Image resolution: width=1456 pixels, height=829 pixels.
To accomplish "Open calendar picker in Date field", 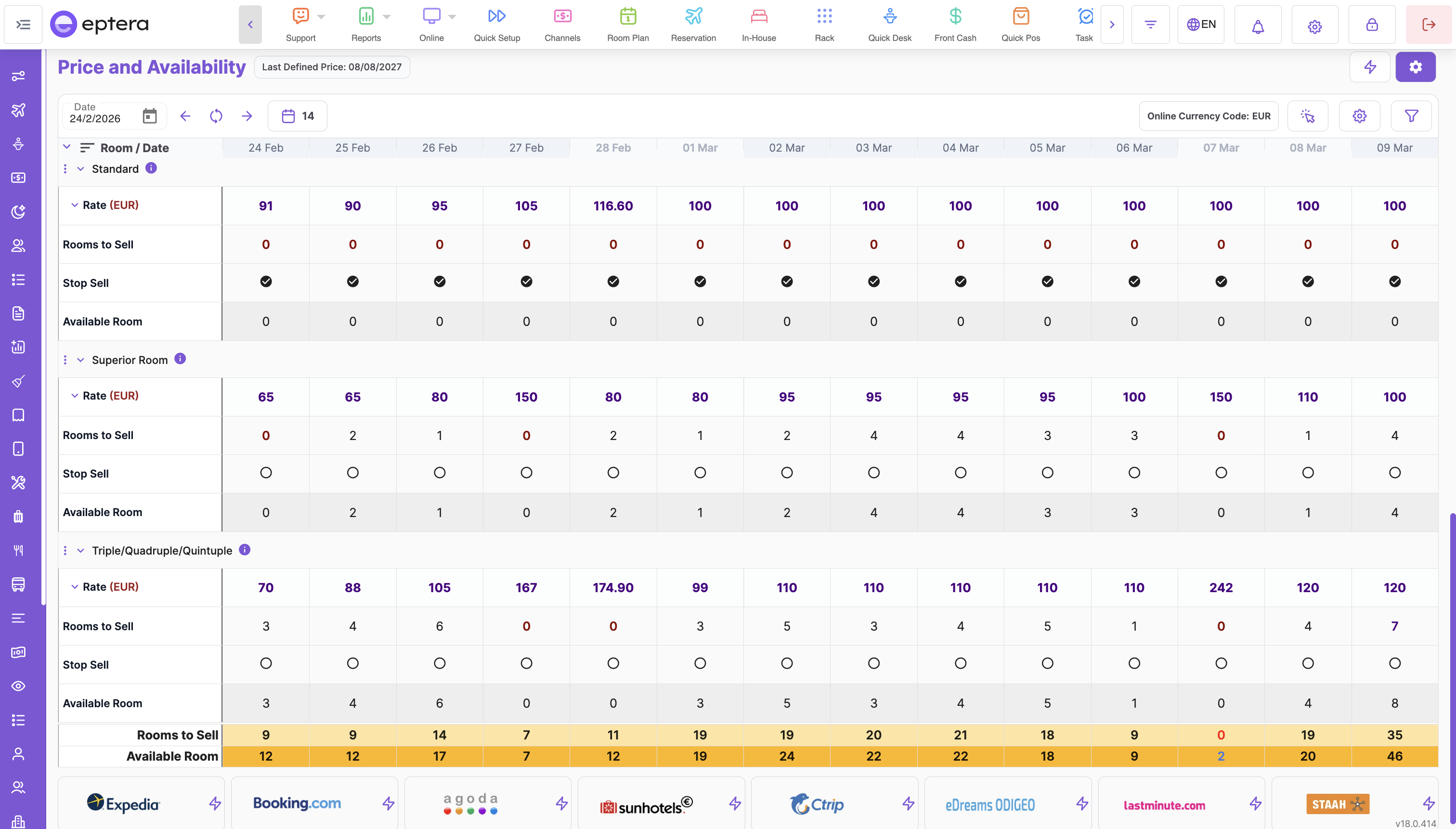I will (x=149, y=116).
